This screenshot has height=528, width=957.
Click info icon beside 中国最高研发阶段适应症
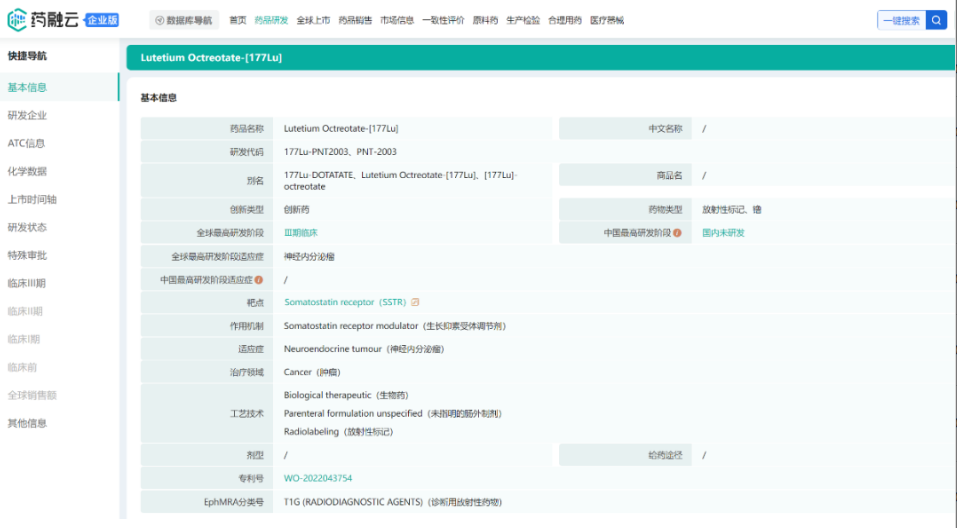click(x=259, y=280)
